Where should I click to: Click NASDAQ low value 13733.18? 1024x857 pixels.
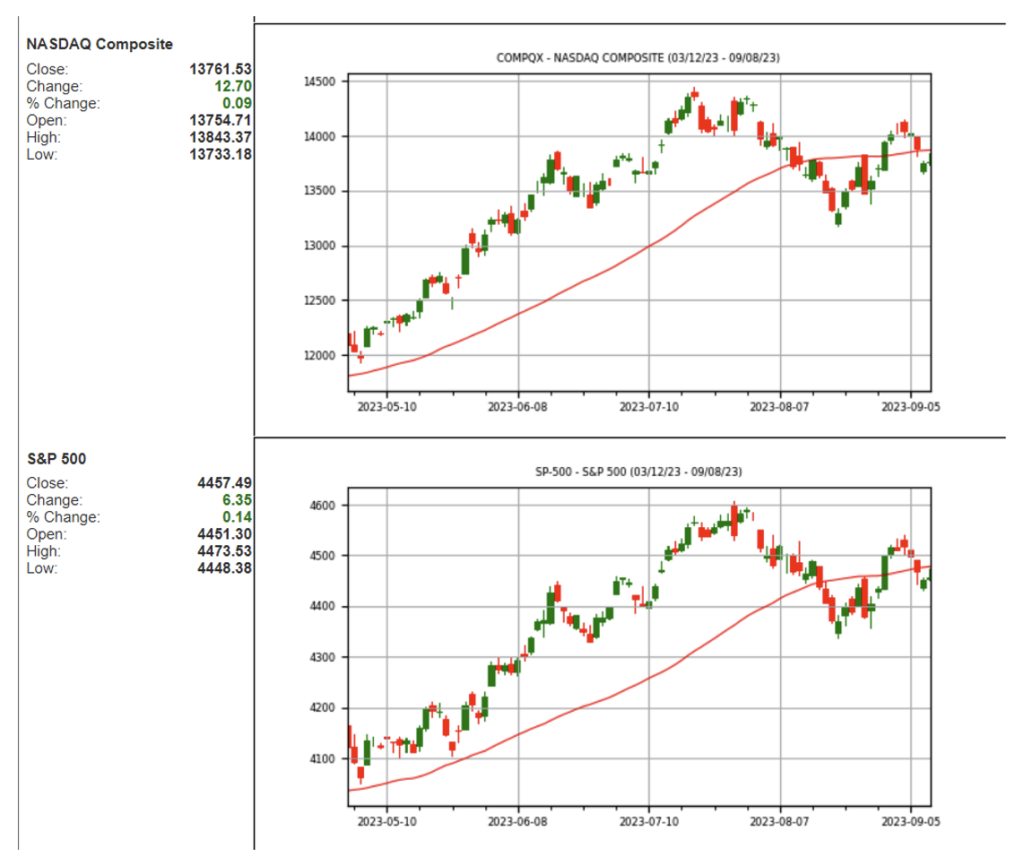[221, 154]
